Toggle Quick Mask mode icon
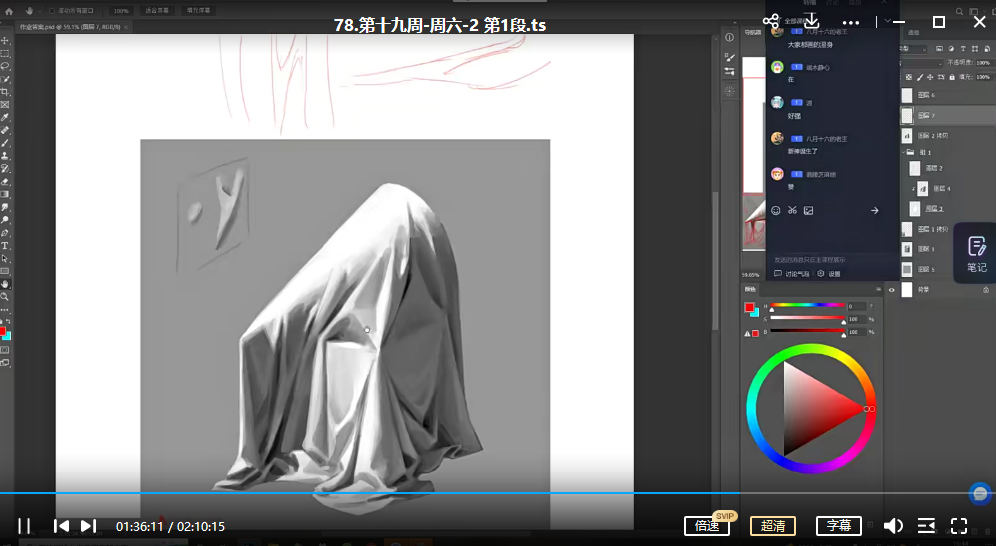Viewport: 996px width, 546px height. pyautogui.click(x=4, y=350)
